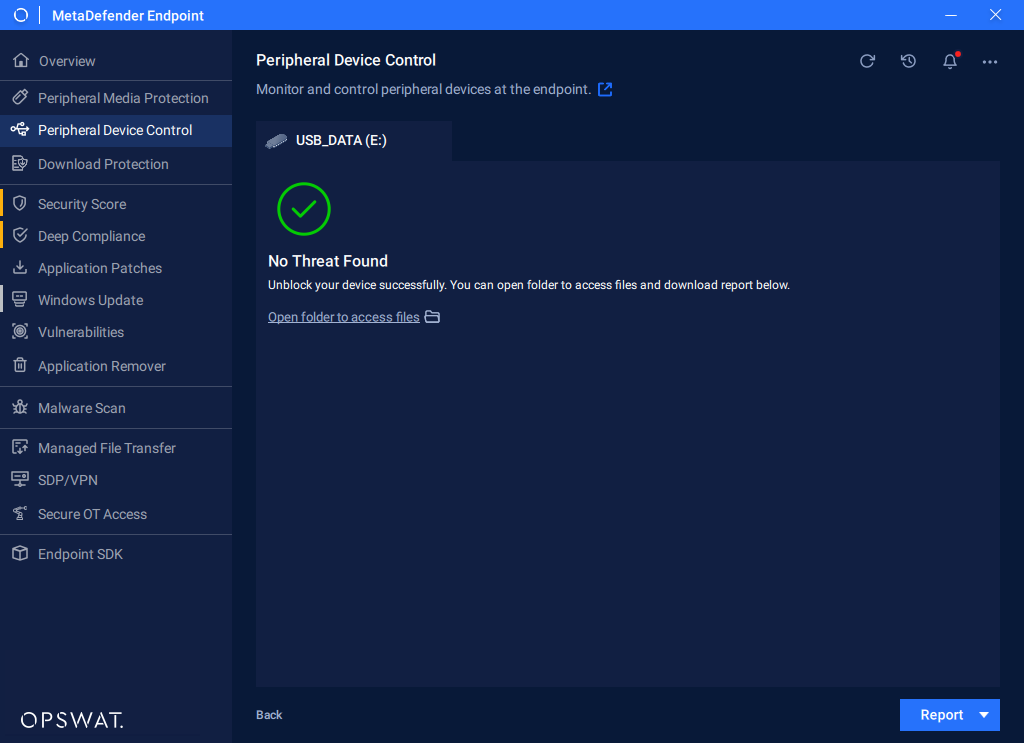The height and width of the screenshot is (743, 1024).
Task: Refresh the Peripheral Device Control page
Action: tap(867, 61)
